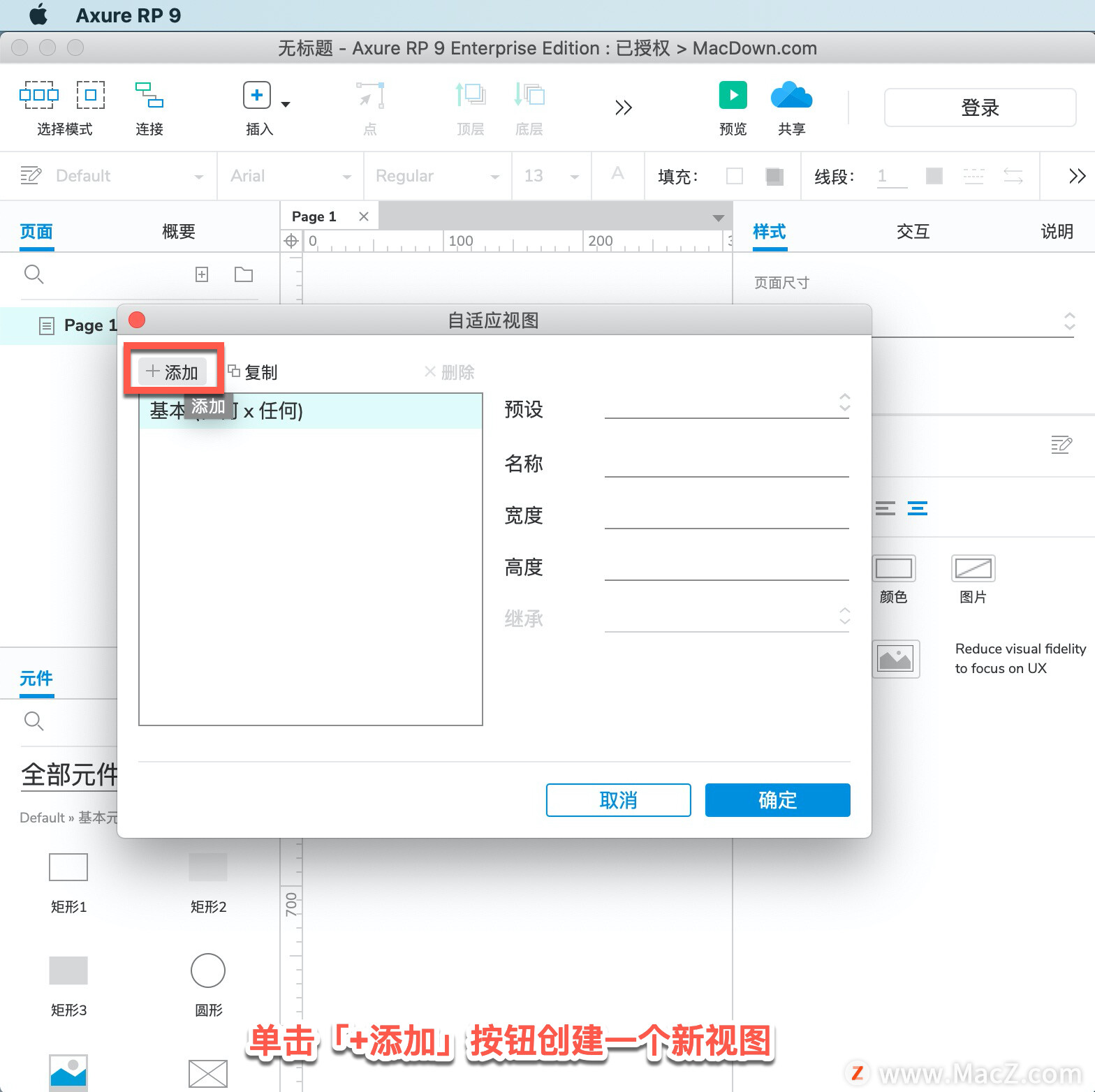Screen dimensions: 1095x1092
Task: Select the Point (点) tool
Action: coord(370,96)
